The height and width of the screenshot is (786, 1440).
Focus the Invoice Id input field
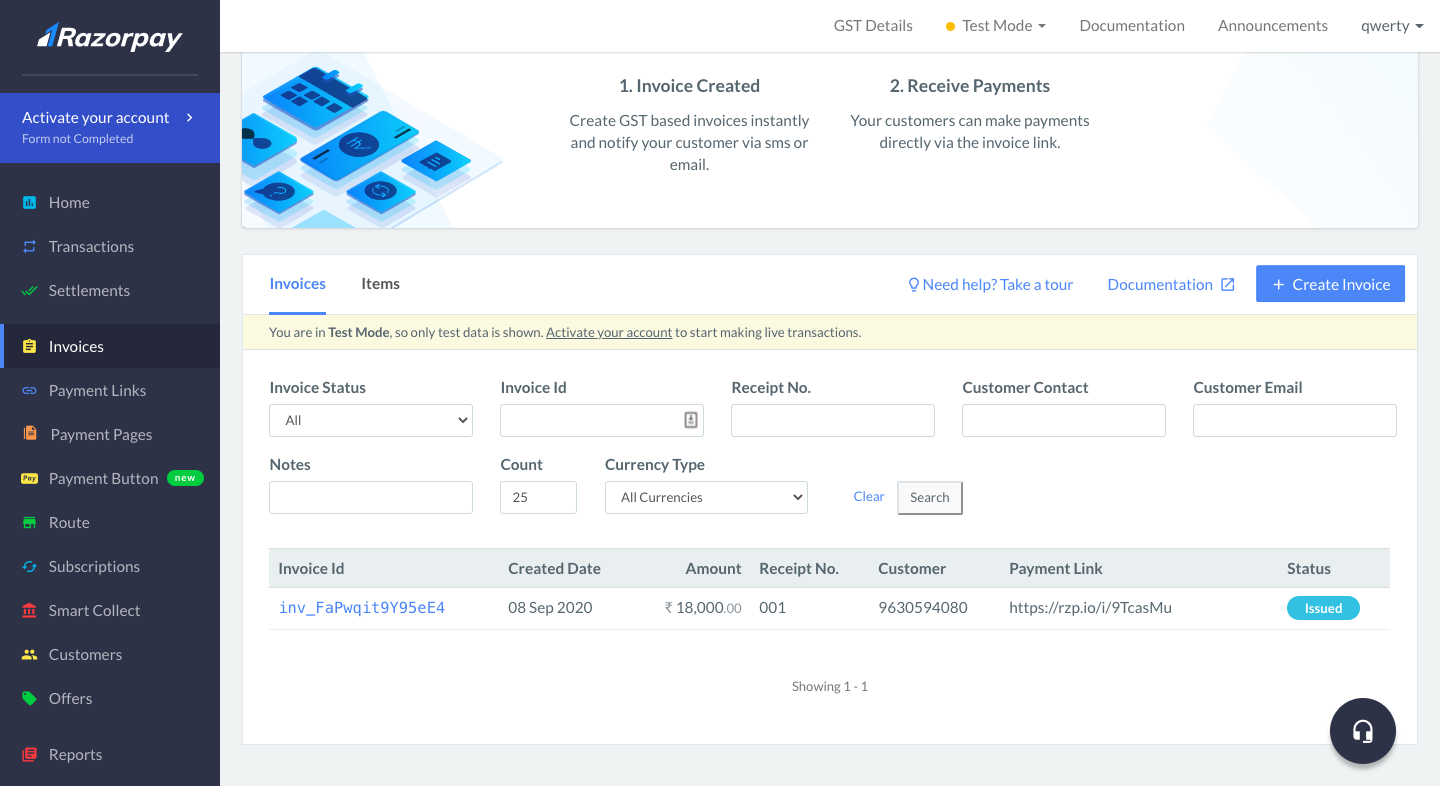click(602, 420)
